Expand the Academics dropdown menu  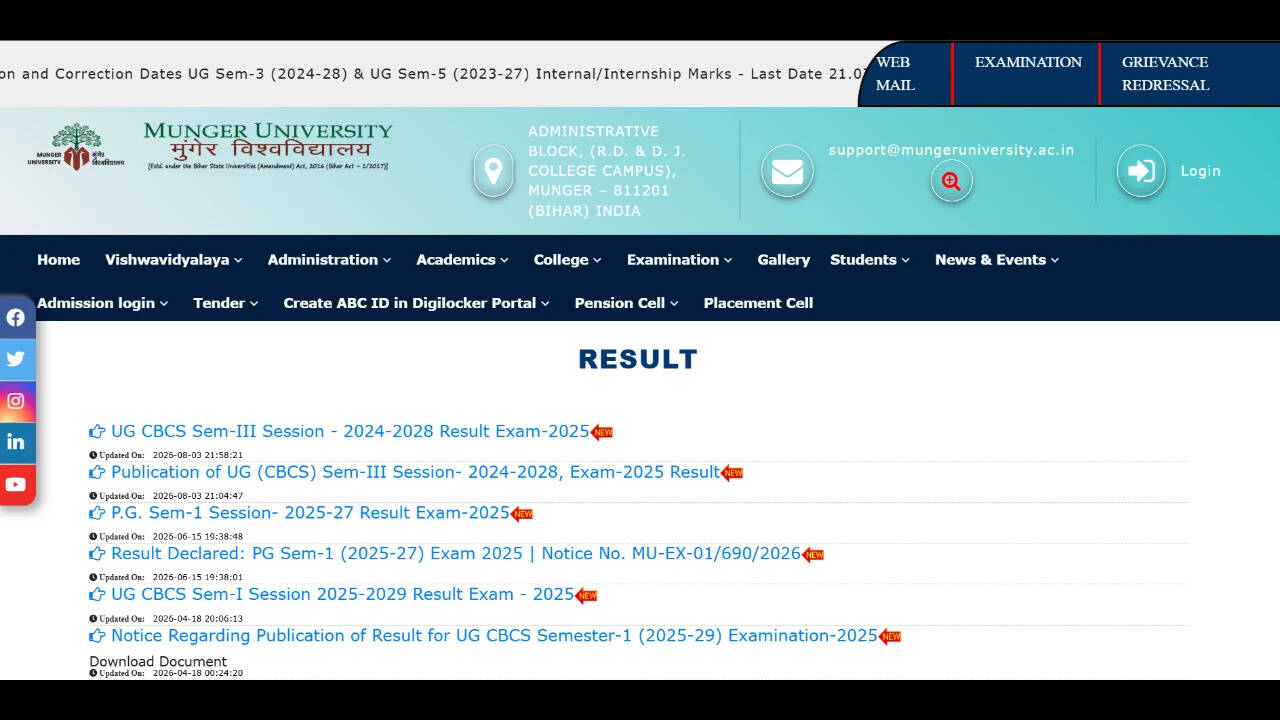click(x=462, y=260)
